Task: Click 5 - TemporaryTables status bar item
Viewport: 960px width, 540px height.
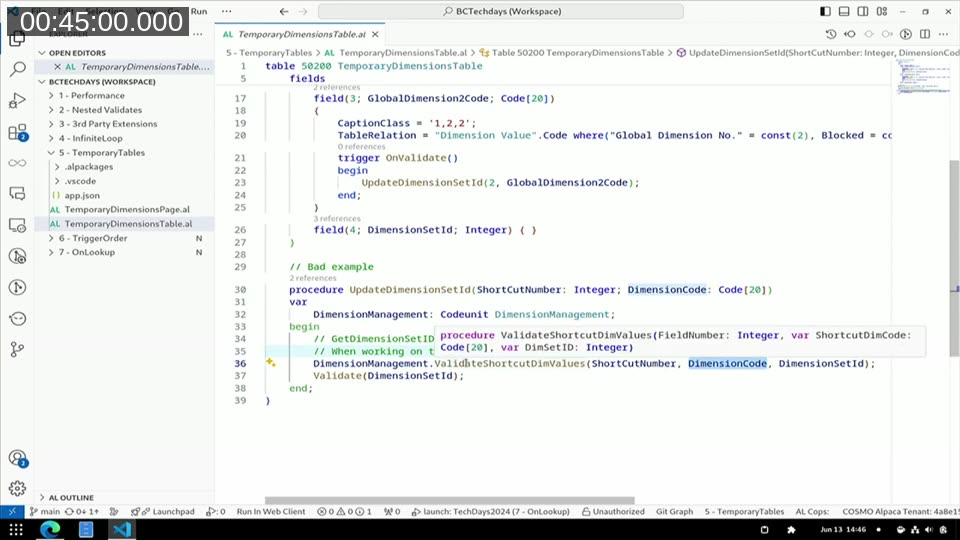Action: [x=744, y=511]
